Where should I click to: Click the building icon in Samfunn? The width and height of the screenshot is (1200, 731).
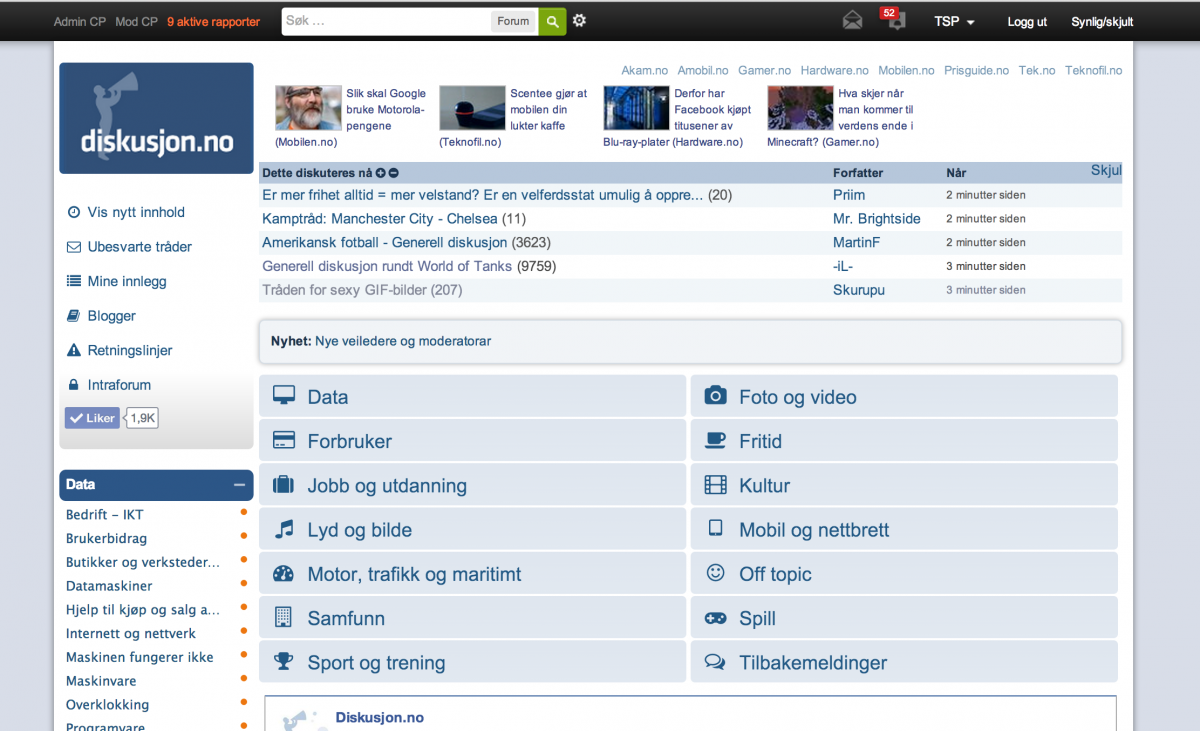[x=283, y=618]
